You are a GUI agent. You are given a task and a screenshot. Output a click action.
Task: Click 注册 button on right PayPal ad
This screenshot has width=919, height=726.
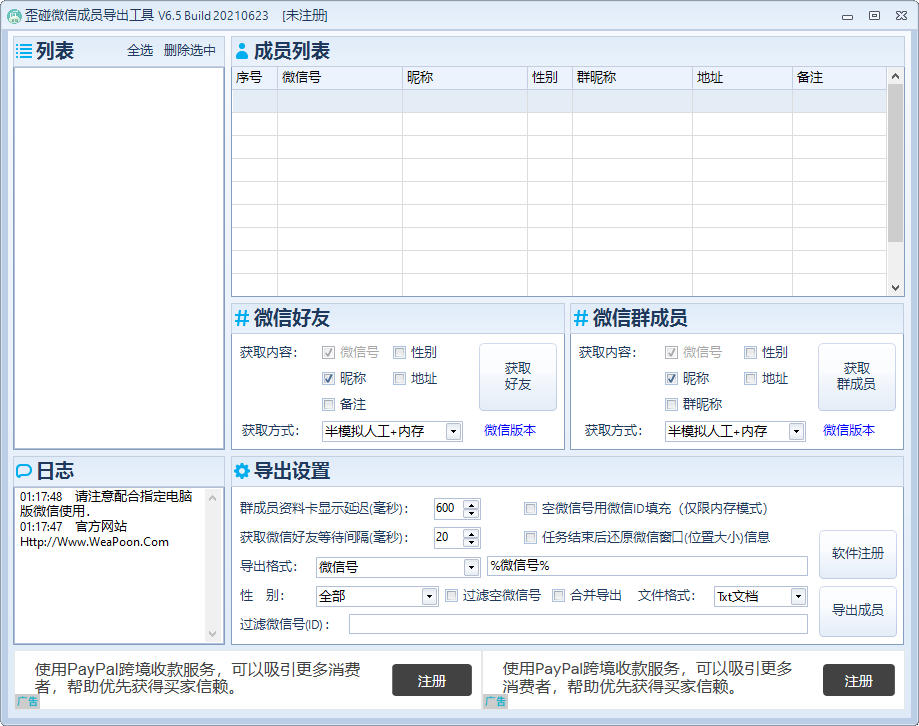click(x=859, y=680)
